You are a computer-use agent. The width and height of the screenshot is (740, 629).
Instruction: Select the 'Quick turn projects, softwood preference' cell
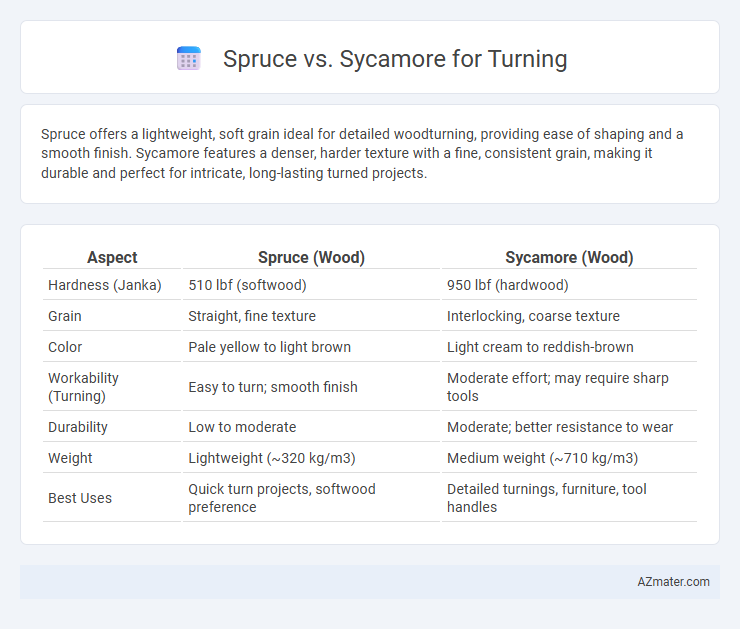[x=311, y=498]
